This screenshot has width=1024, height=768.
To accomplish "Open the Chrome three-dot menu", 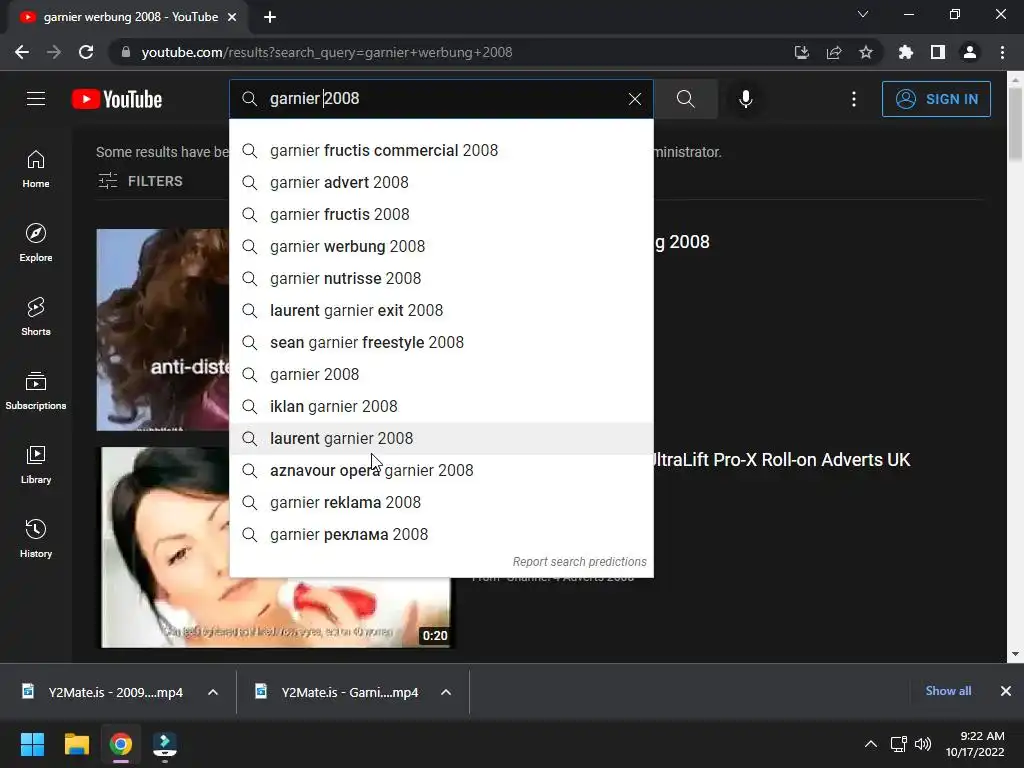I will pyautogui.click(x=1002, y=52).
